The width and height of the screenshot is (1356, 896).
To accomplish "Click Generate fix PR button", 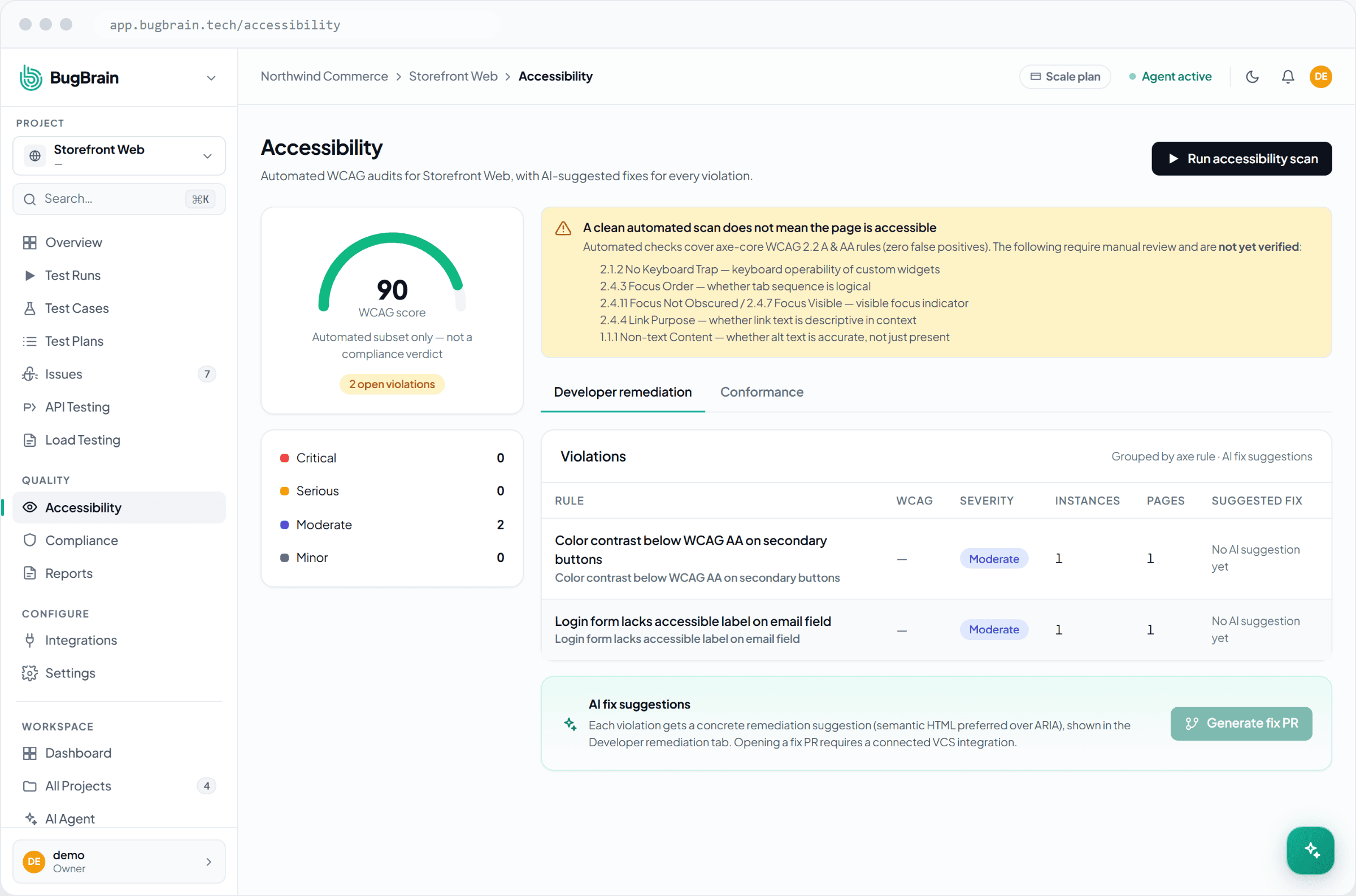I will [1241, 724].
